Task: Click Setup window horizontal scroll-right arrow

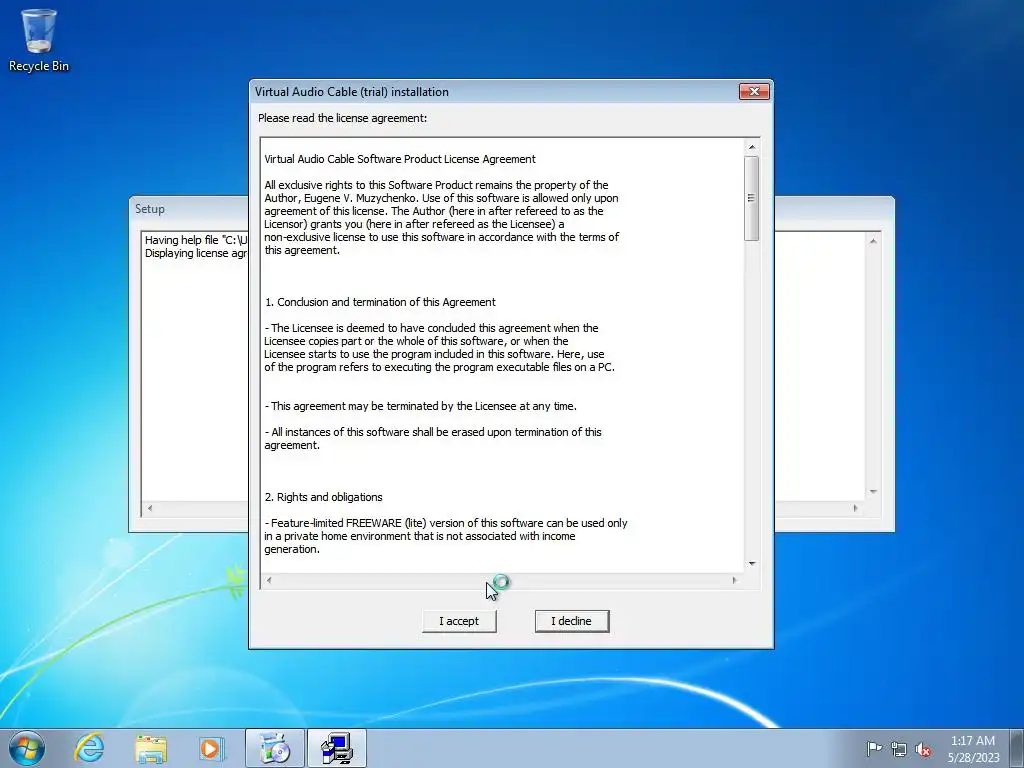Action: click(855, 508)
